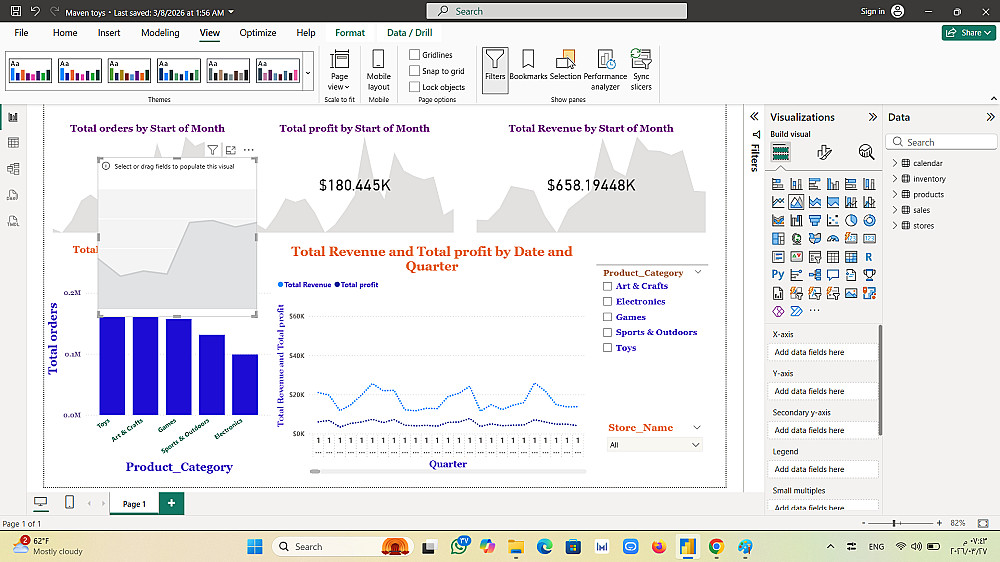Expand the products table

[895, 194]
